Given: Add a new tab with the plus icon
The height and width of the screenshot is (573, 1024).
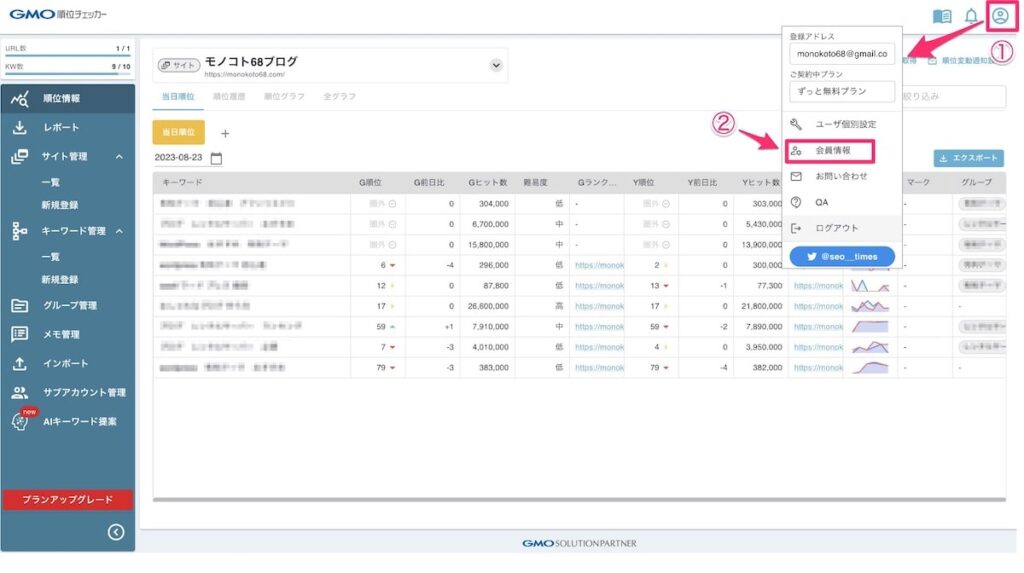Looking at the screenshot, I should pos(225,134).
